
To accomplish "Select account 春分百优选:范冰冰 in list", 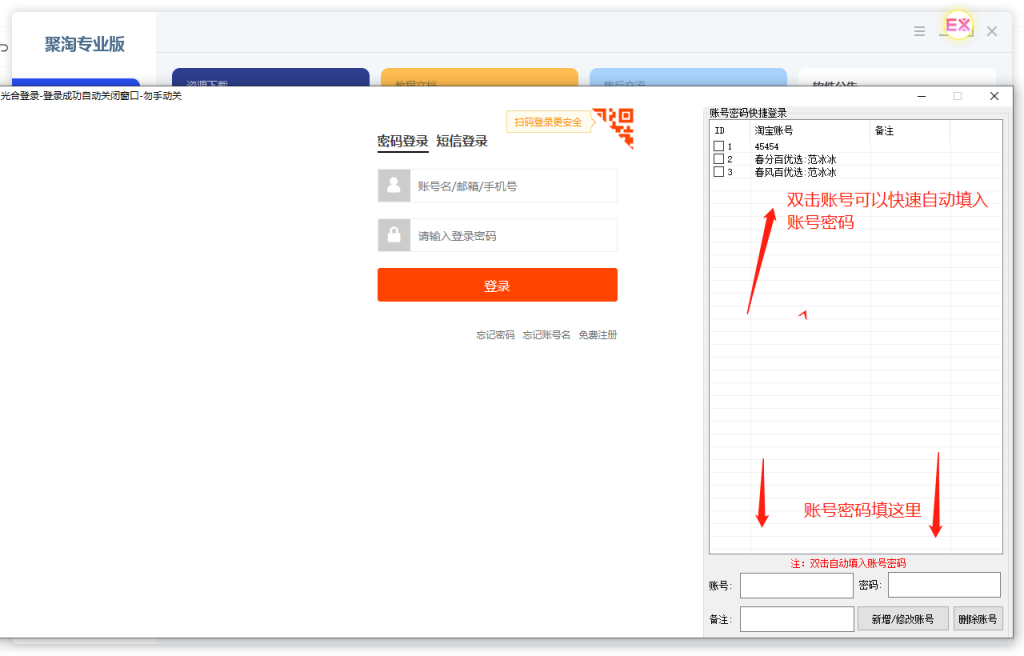I will tap(795, 159).
